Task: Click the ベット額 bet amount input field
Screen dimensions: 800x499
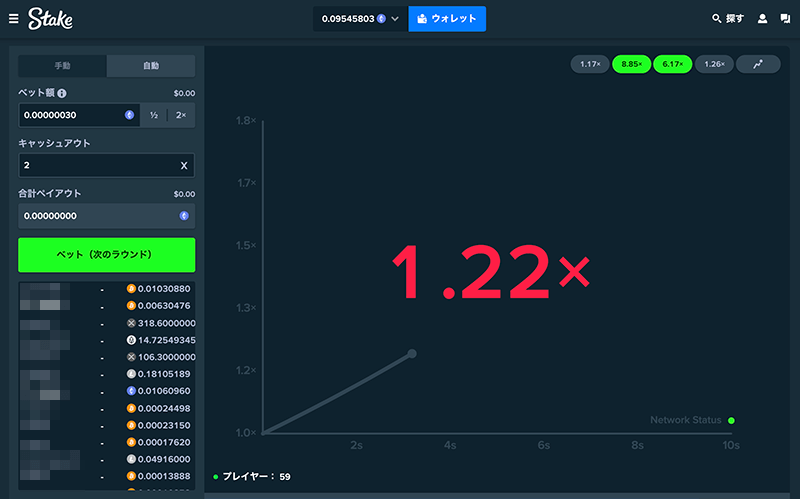Action: click(x=70, y=115)
